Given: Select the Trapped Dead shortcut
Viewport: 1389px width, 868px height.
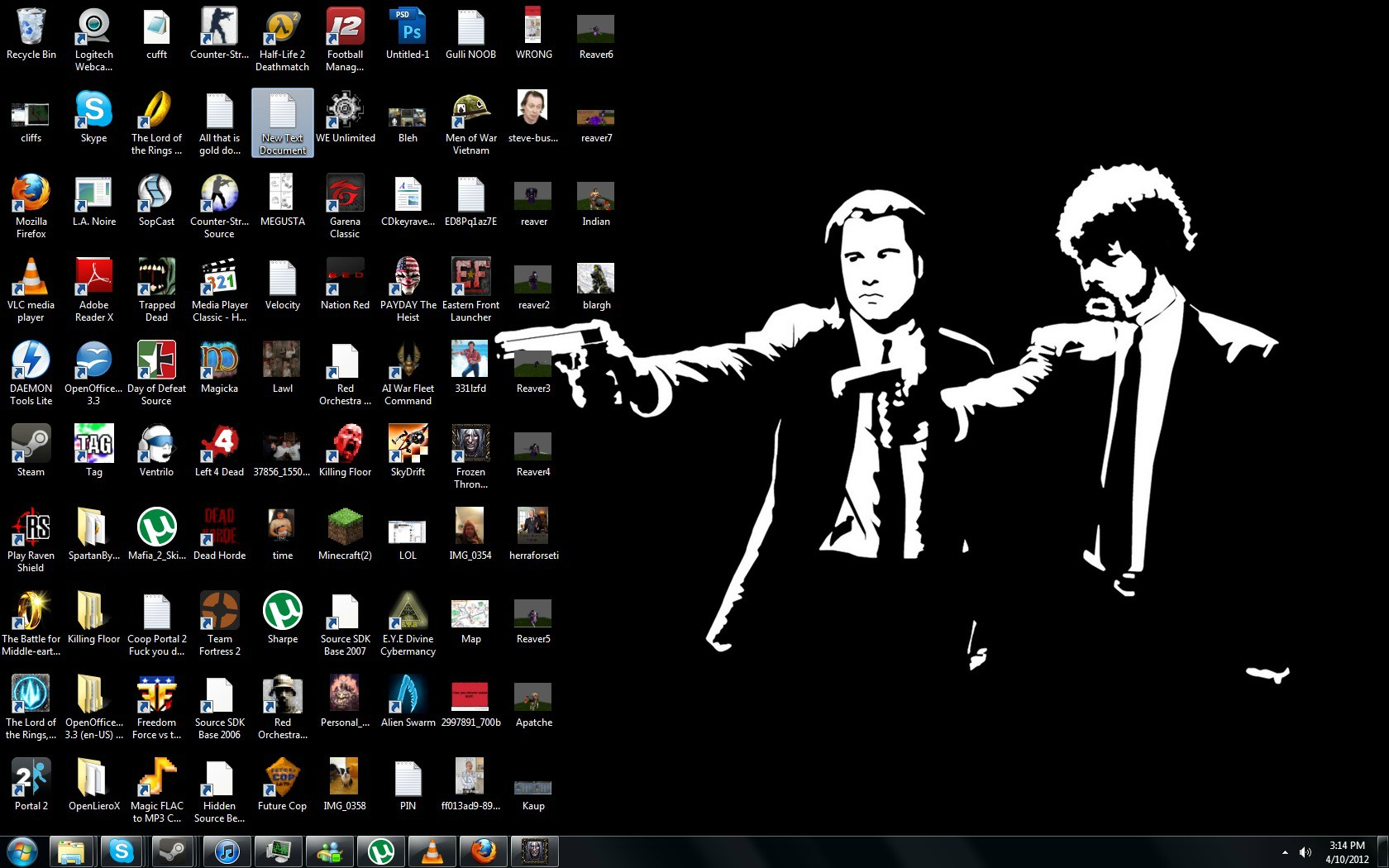Looking at the screenshot, I should coord(156,290).
